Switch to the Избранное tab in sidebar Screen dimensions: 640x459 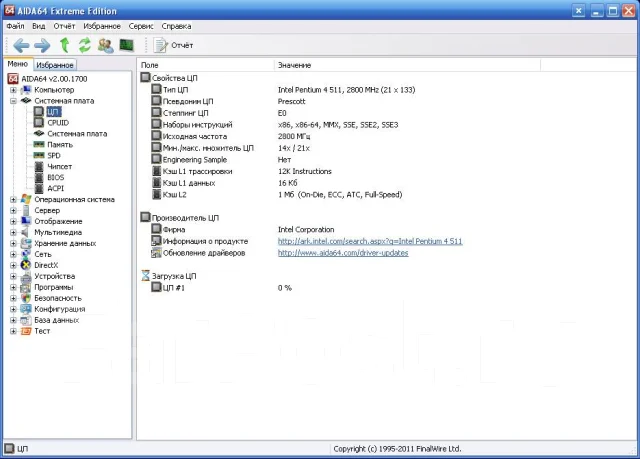click(55, 65)
